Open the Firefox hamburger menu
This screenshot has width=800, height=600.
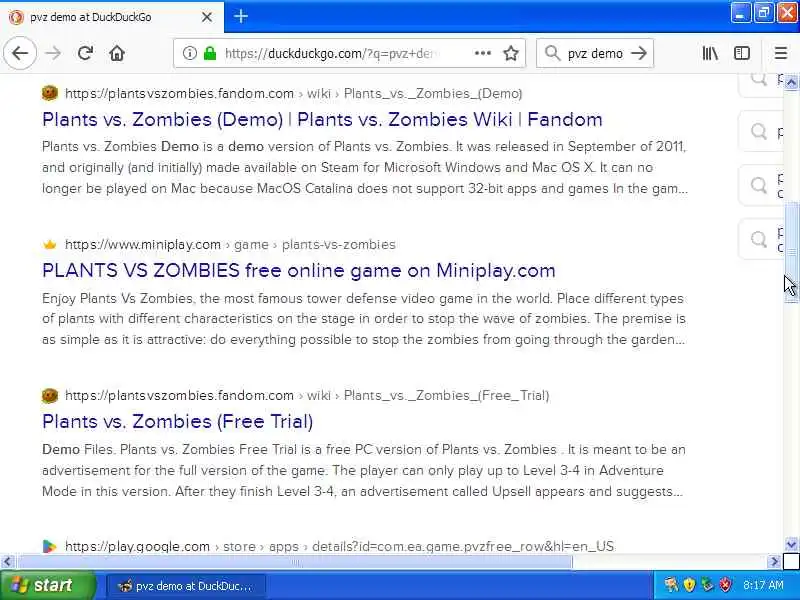click(x=781, y=53)
